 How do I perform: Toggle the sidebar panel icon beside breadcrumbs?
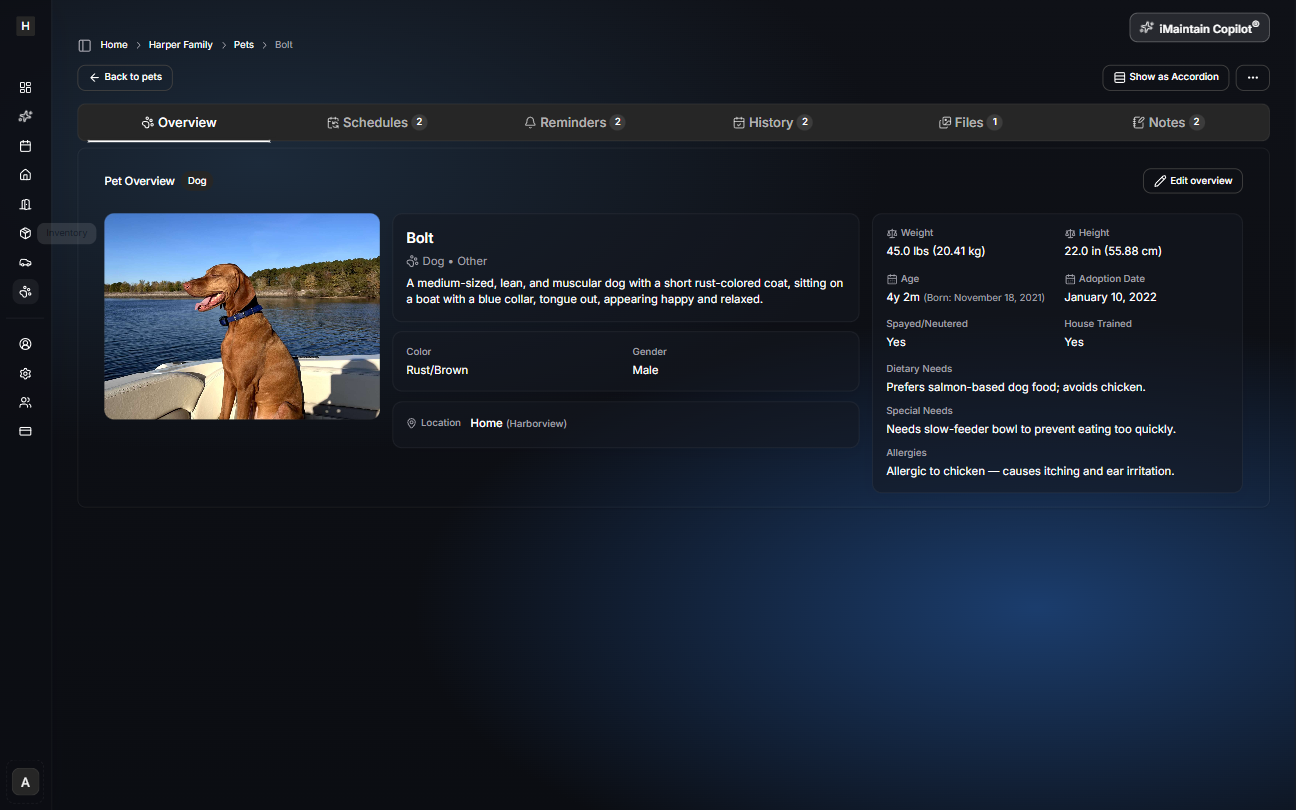[x=85, y=45]
